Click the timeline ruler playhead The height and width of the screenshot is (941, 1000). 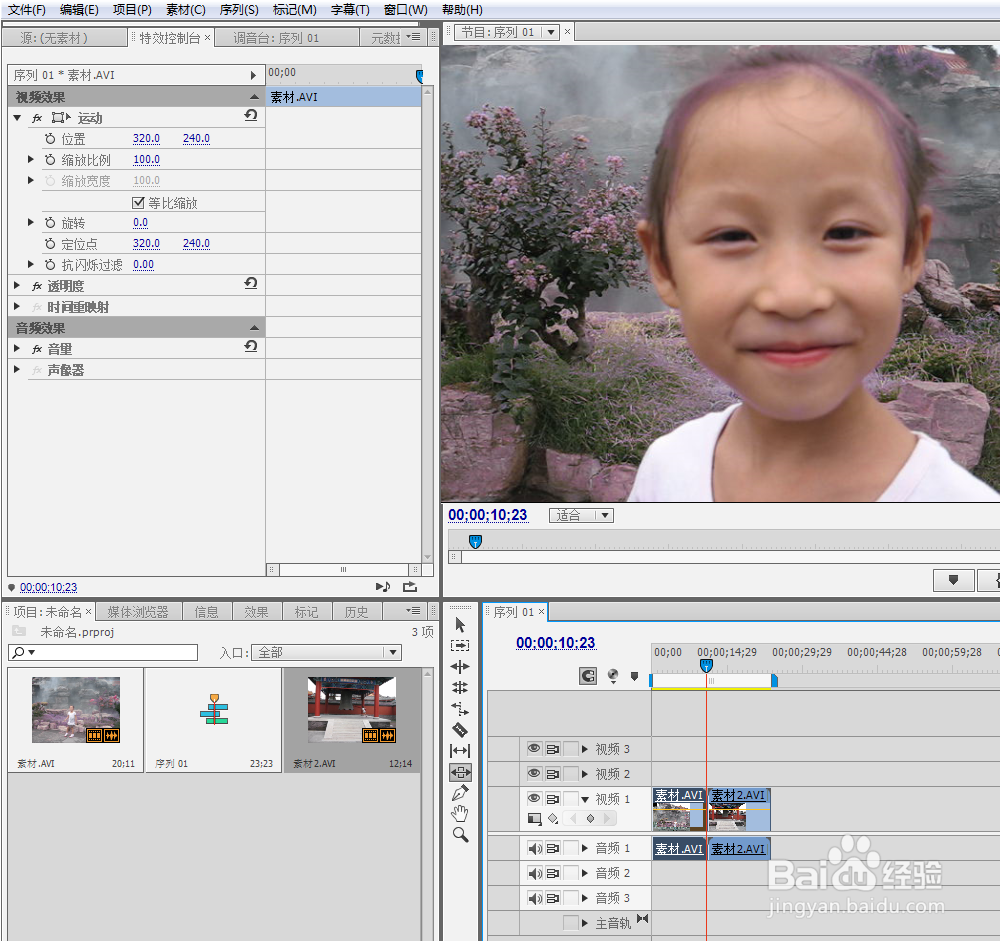coord(706,666)
